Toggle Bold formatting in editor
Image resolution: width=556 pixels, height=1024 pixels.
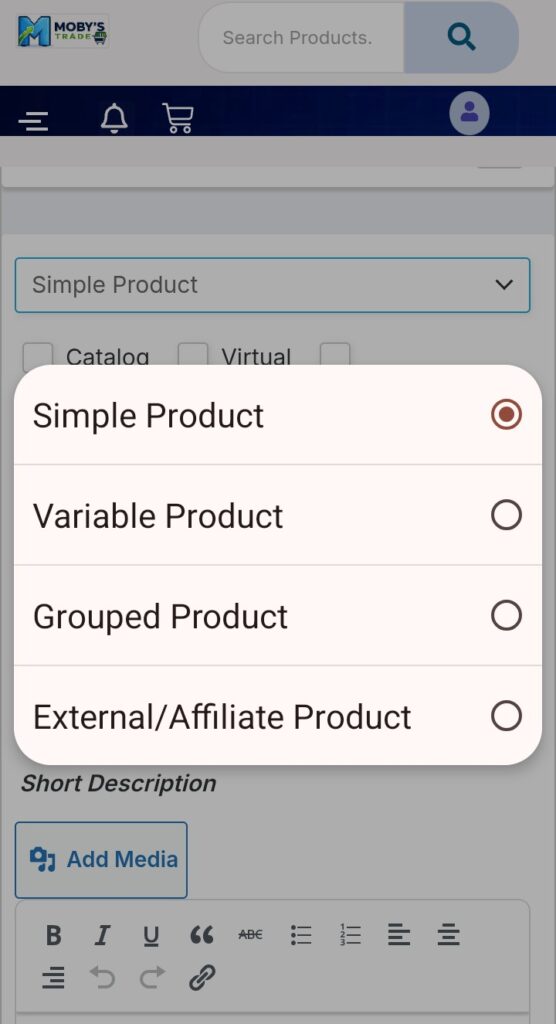(x=54, y=935)
